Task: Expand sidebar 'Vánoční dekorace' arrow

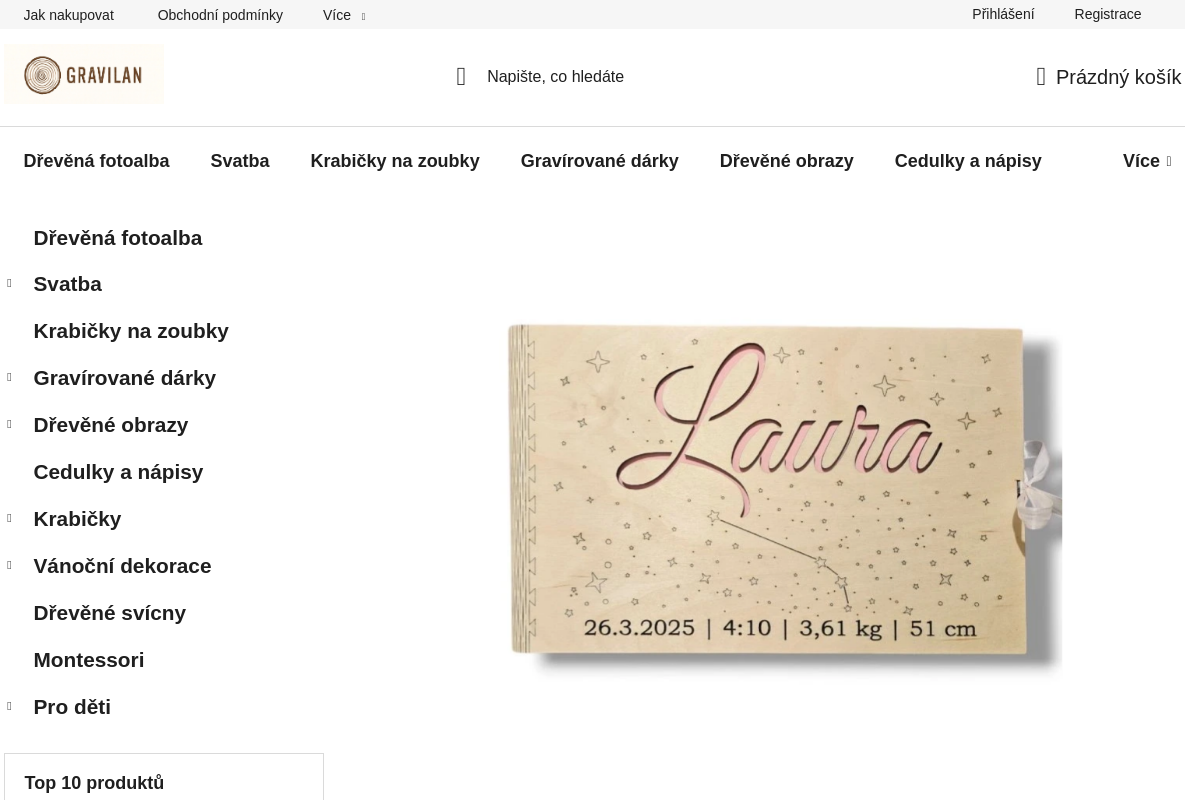Action: [x=9, y=566]
